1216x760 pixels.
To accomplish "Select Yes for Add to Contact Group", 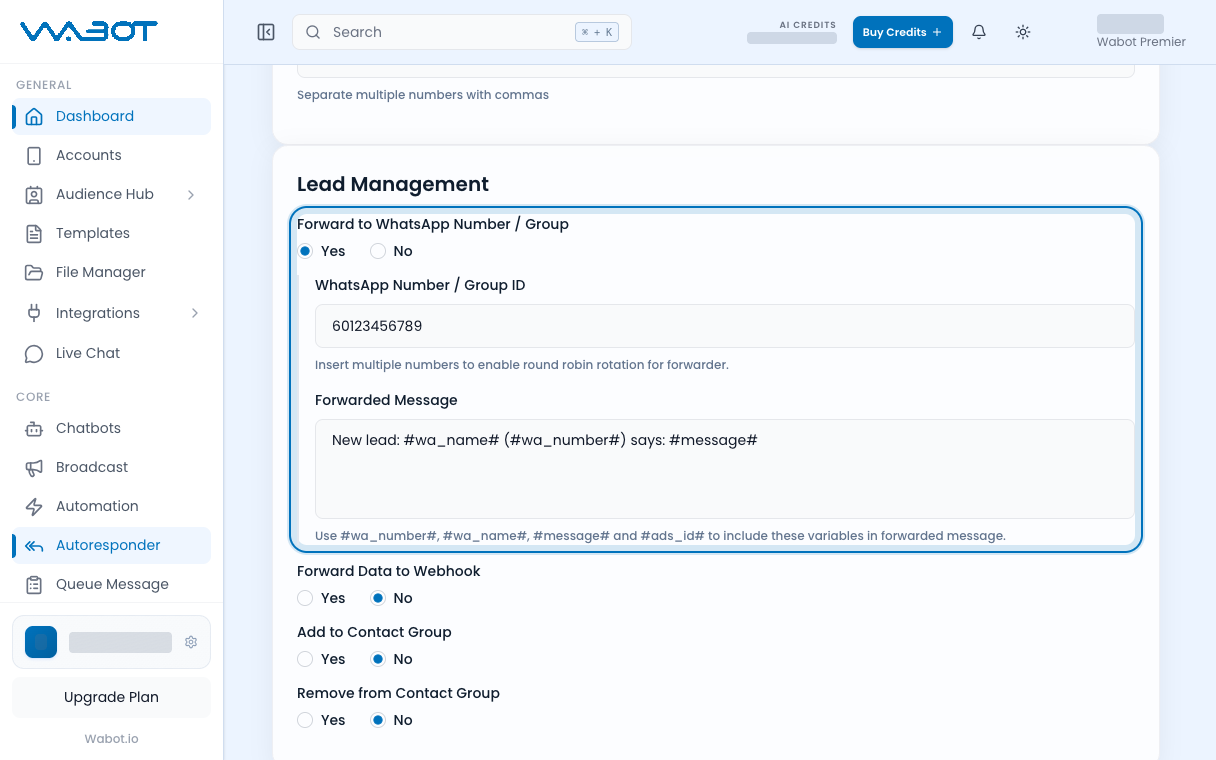I will (305, 659).
